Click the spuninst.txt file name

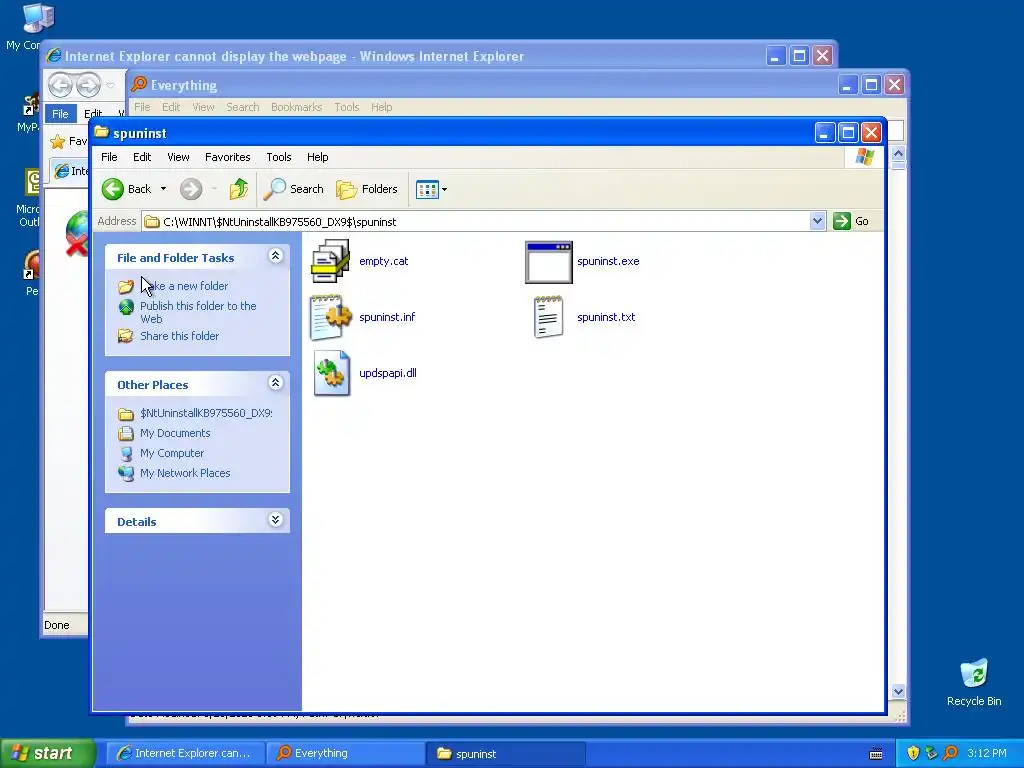[606, 317]
